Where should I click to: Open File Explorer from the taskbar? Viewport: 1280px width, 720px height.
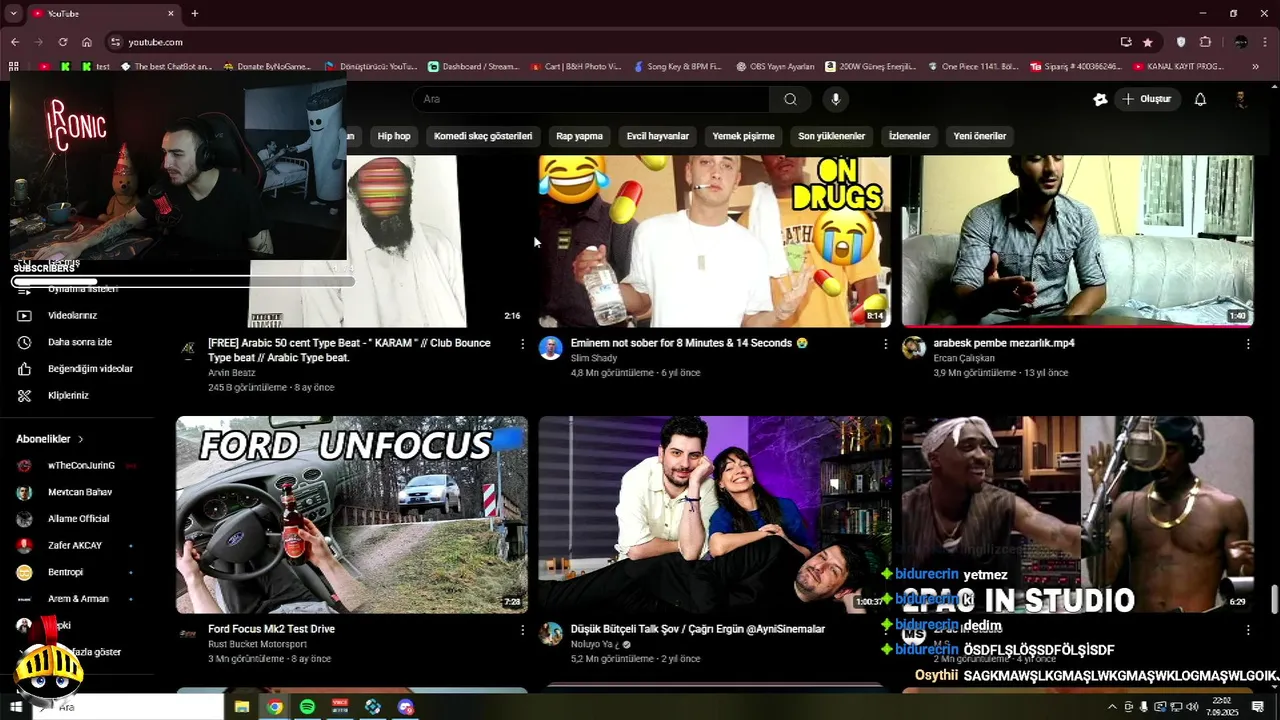[242, 707]
